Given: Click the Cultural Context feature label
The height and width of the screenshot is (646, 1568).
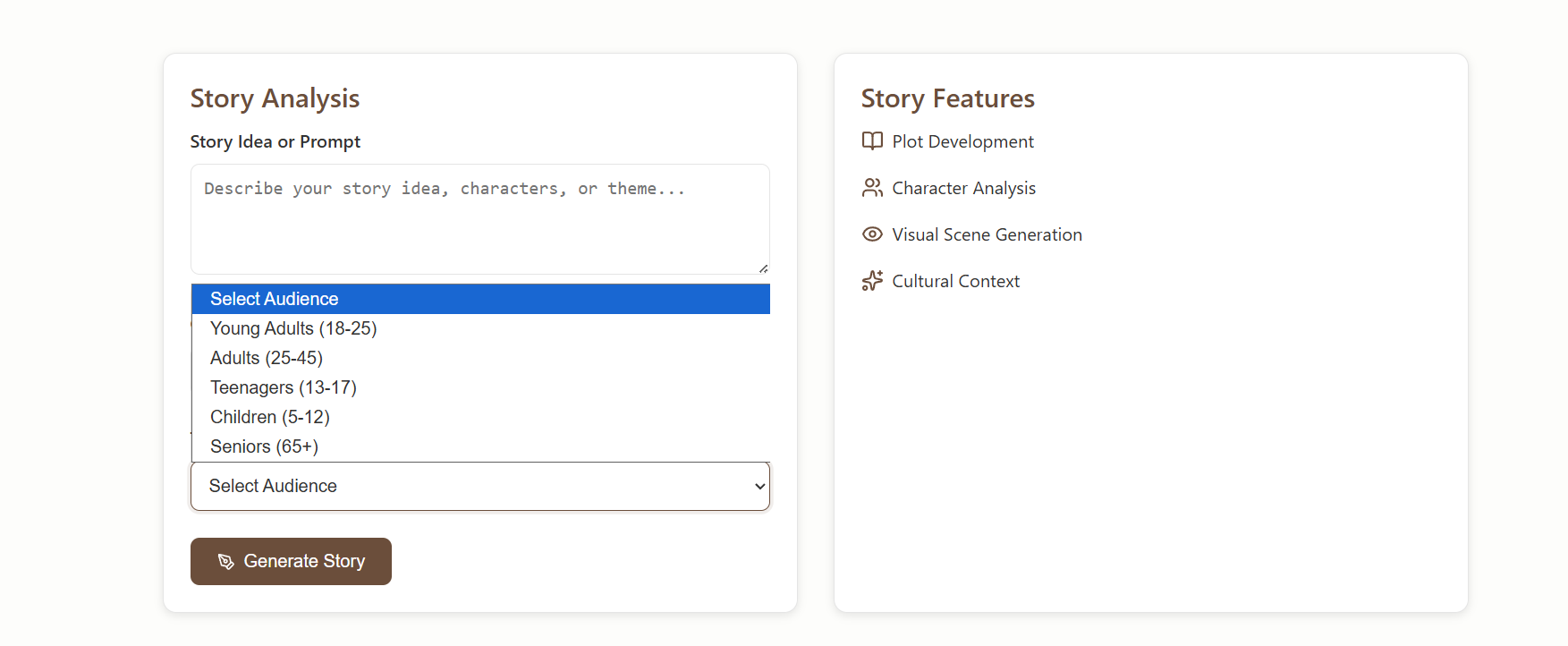Looking at the screenshot, I should 955,281.
